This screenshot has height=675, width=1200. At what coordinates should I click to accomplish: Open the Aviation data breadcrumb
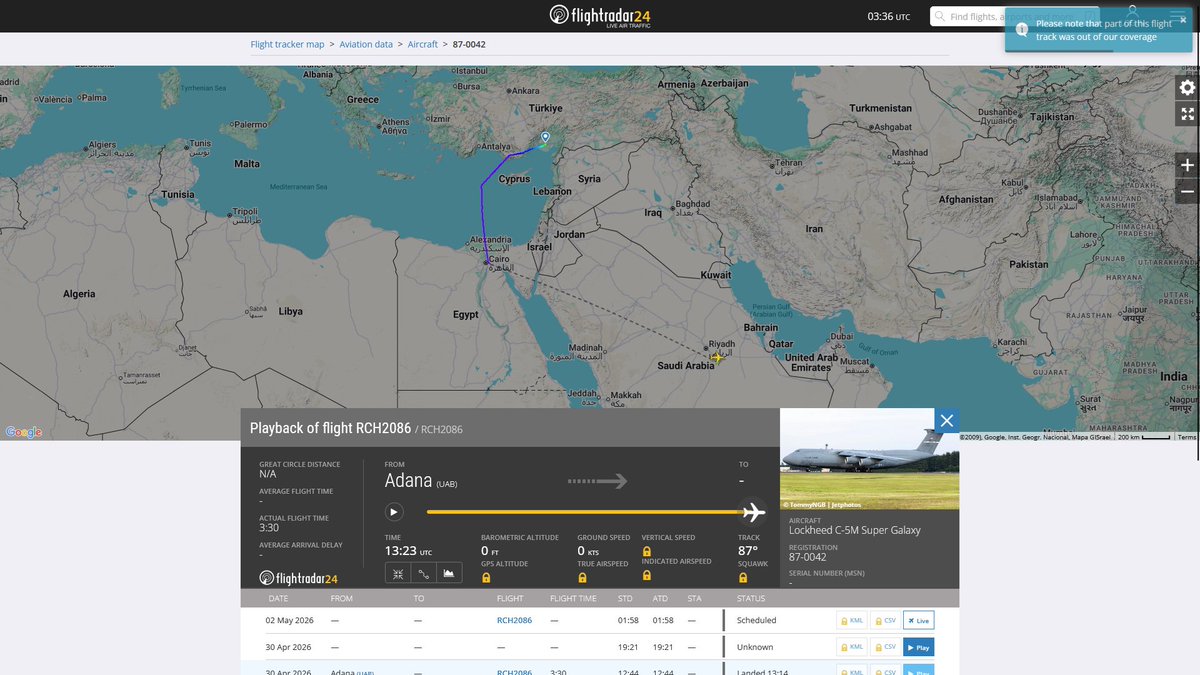tap(366, 44)
